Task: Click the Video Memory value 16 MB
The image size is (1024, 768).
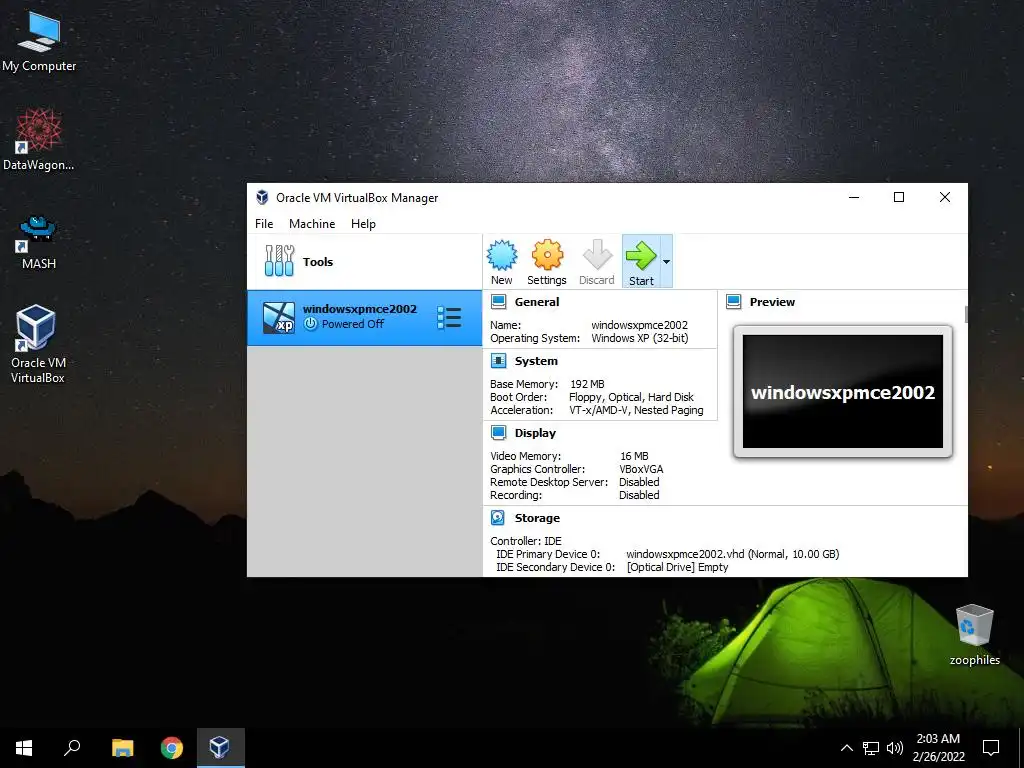Action: pos(634,456)
